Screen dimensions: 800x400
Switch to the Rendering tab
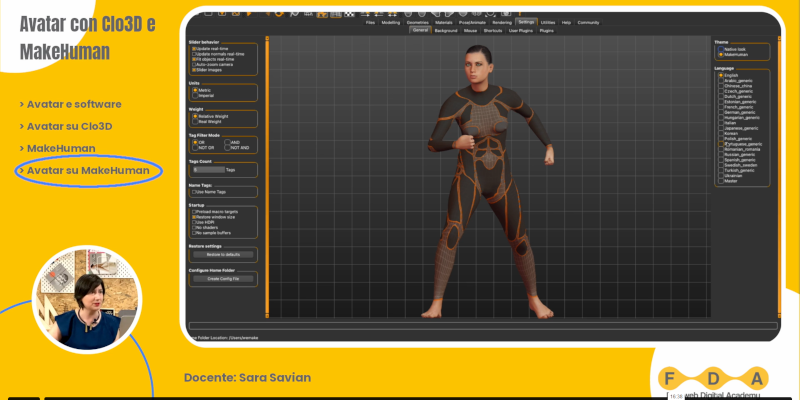501,21
